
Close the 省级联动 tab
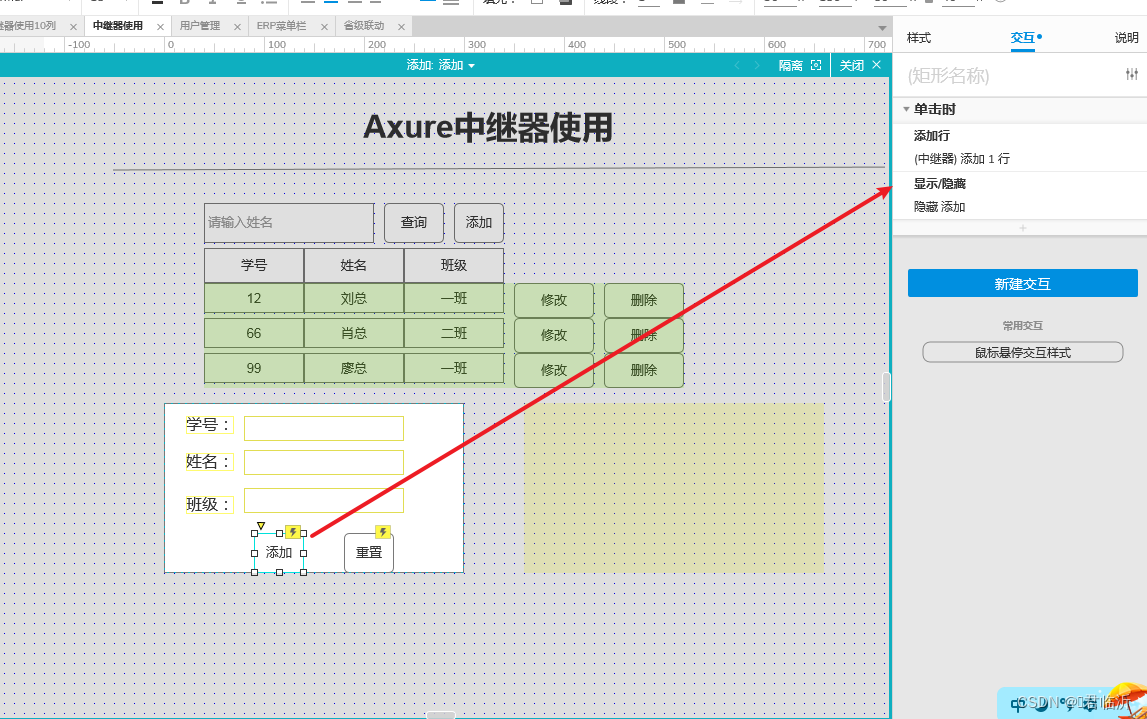(401, 26)
